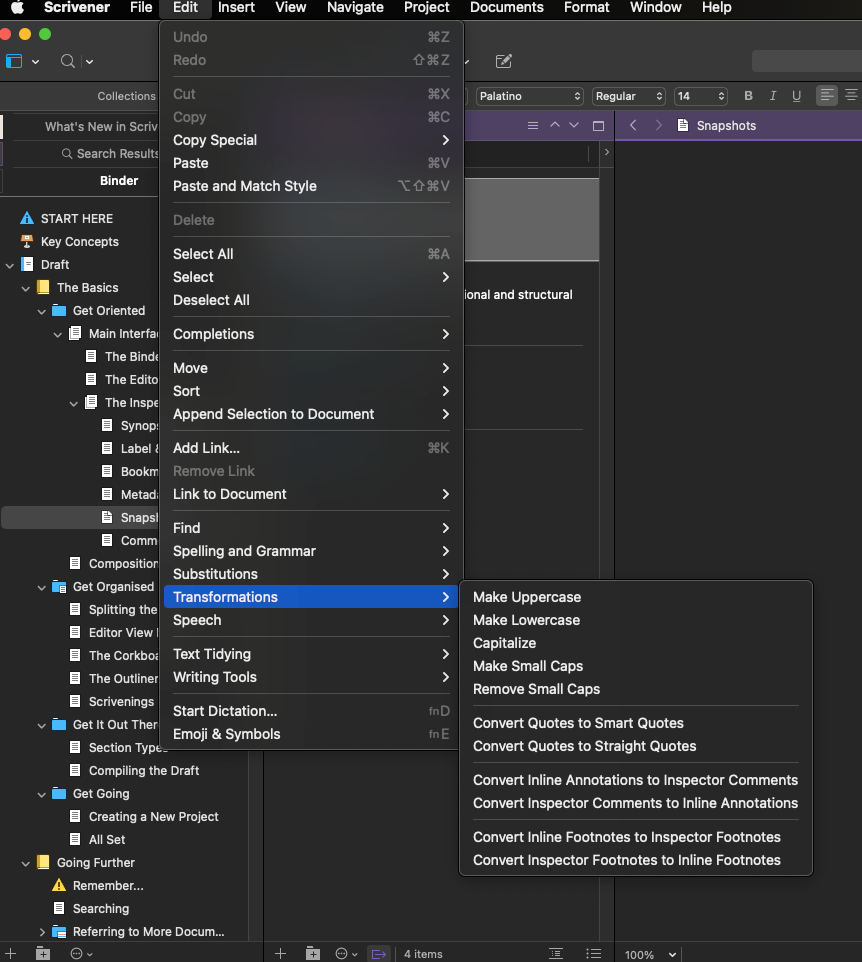Click the project search magnifier icon in toolbar
Viewport: 862px width, 962px height.
click(67, 61)
